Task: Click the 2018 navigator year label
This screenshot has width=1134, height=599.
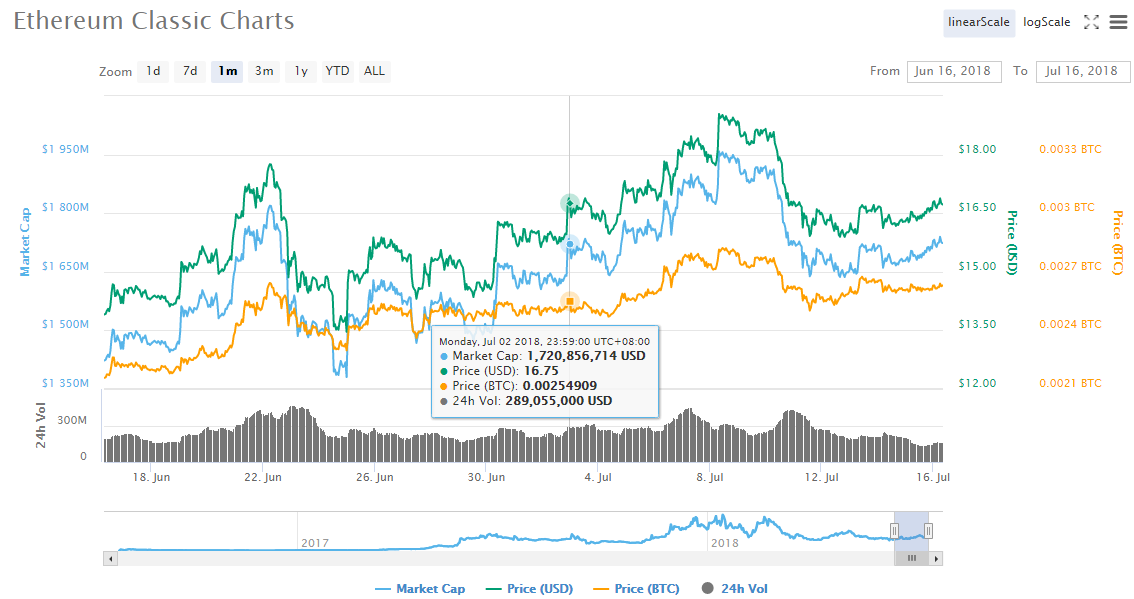Action: click(x=725, y=543)
